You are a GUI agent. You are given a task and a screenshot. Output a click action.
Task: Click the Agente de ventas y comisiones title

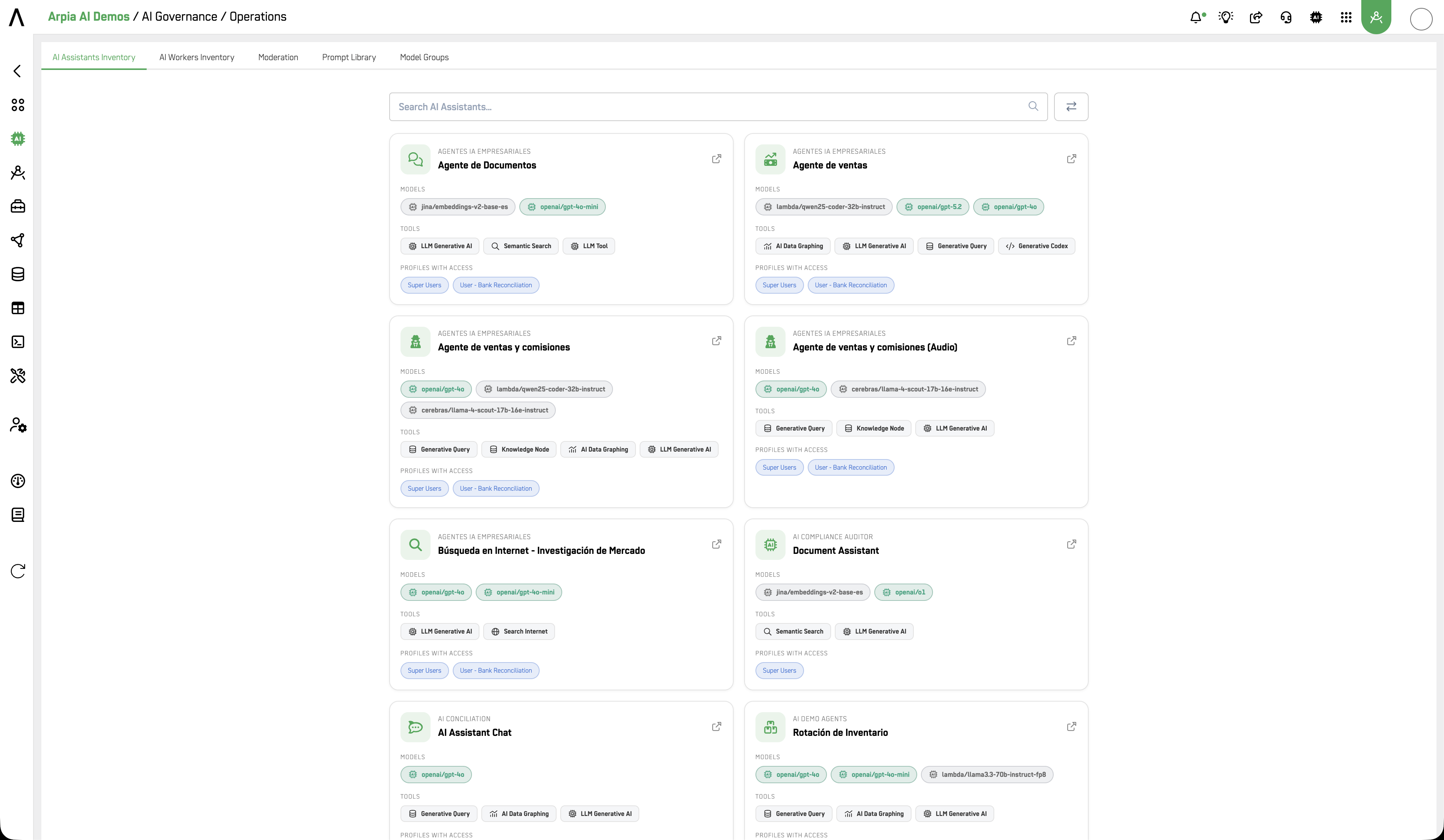click(x=504, y=347)
